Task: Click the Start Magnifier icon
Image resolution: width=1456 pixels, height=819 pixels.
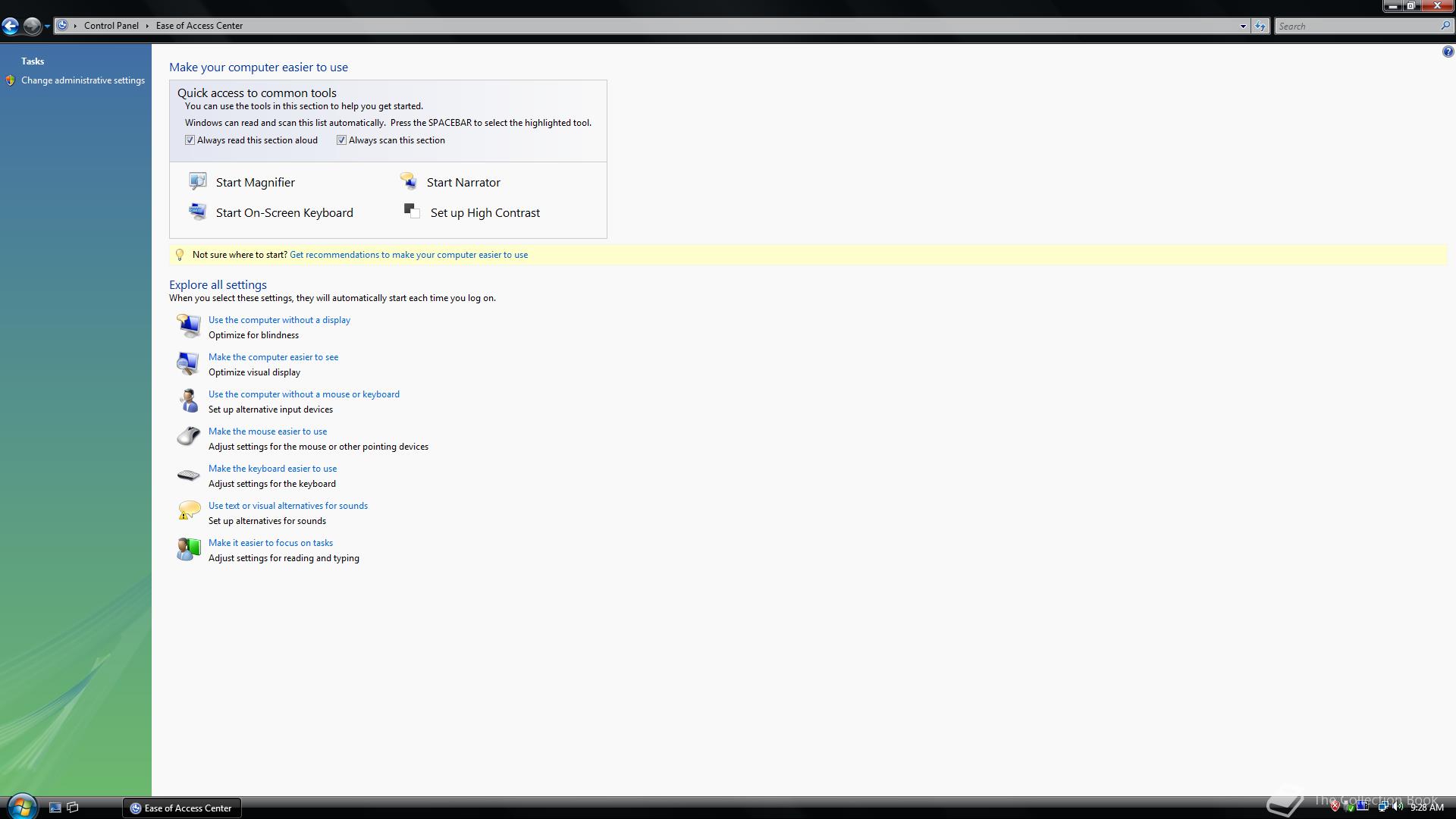Action: [197, 181]
